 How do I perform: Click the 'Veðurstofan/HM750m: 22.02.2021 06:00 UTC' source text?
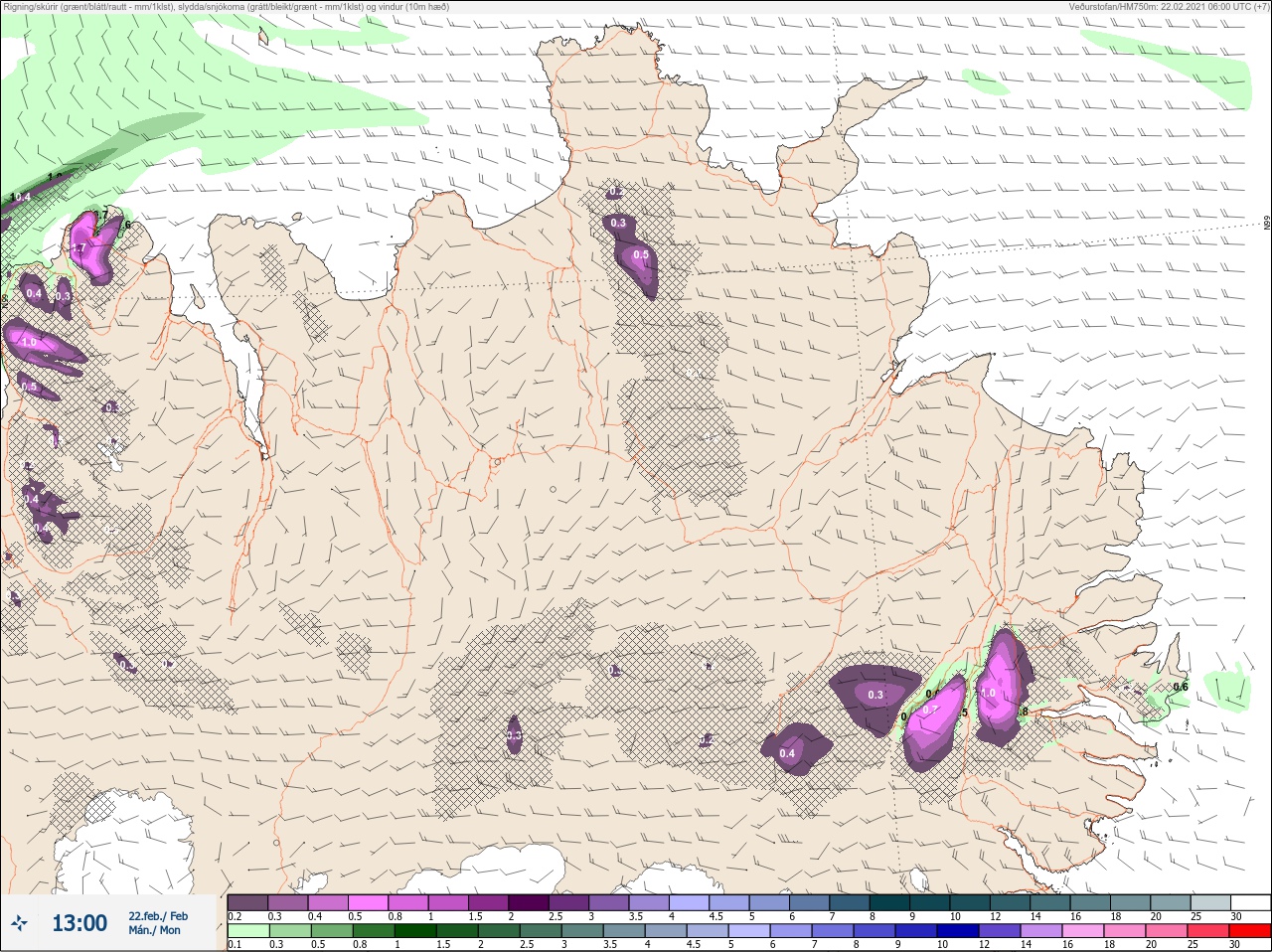[1169, 7]
